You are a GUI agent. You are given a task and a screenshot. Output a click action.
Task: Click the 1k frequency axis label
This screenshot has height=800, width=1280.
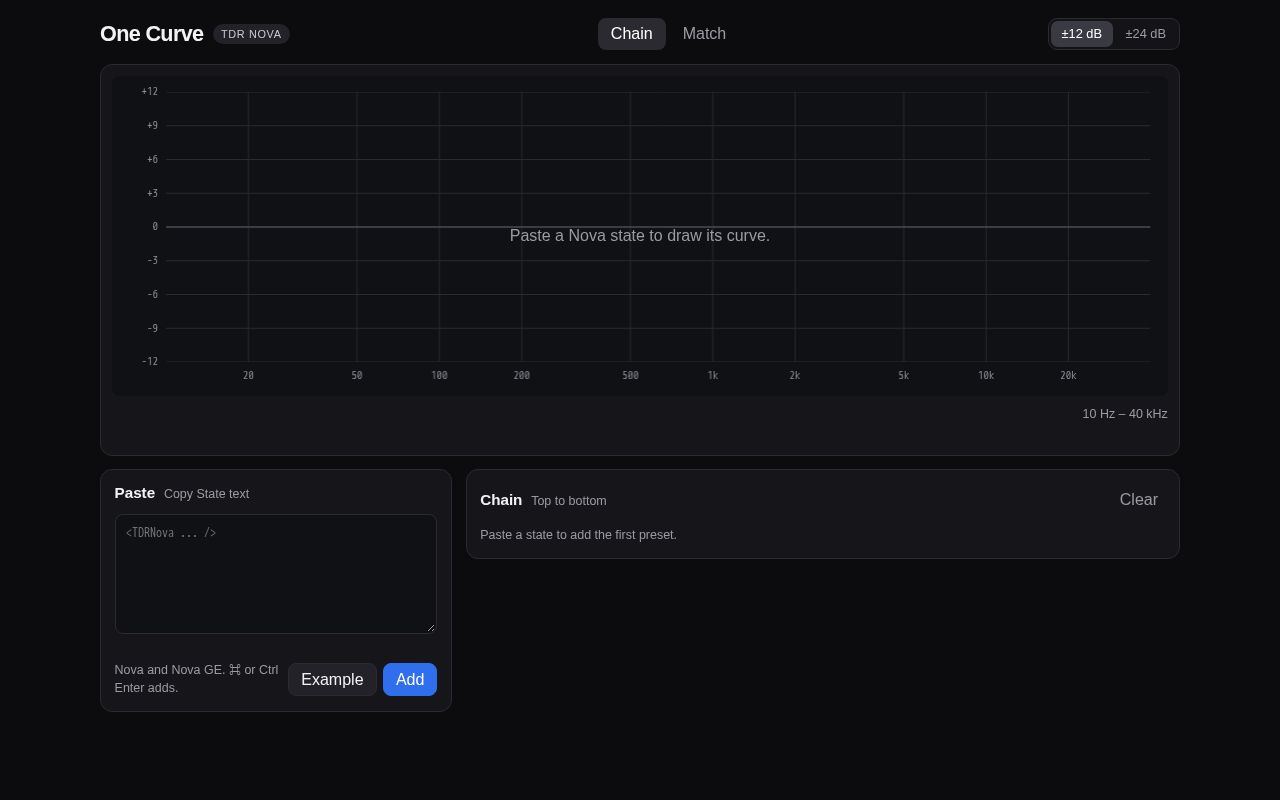713,376
